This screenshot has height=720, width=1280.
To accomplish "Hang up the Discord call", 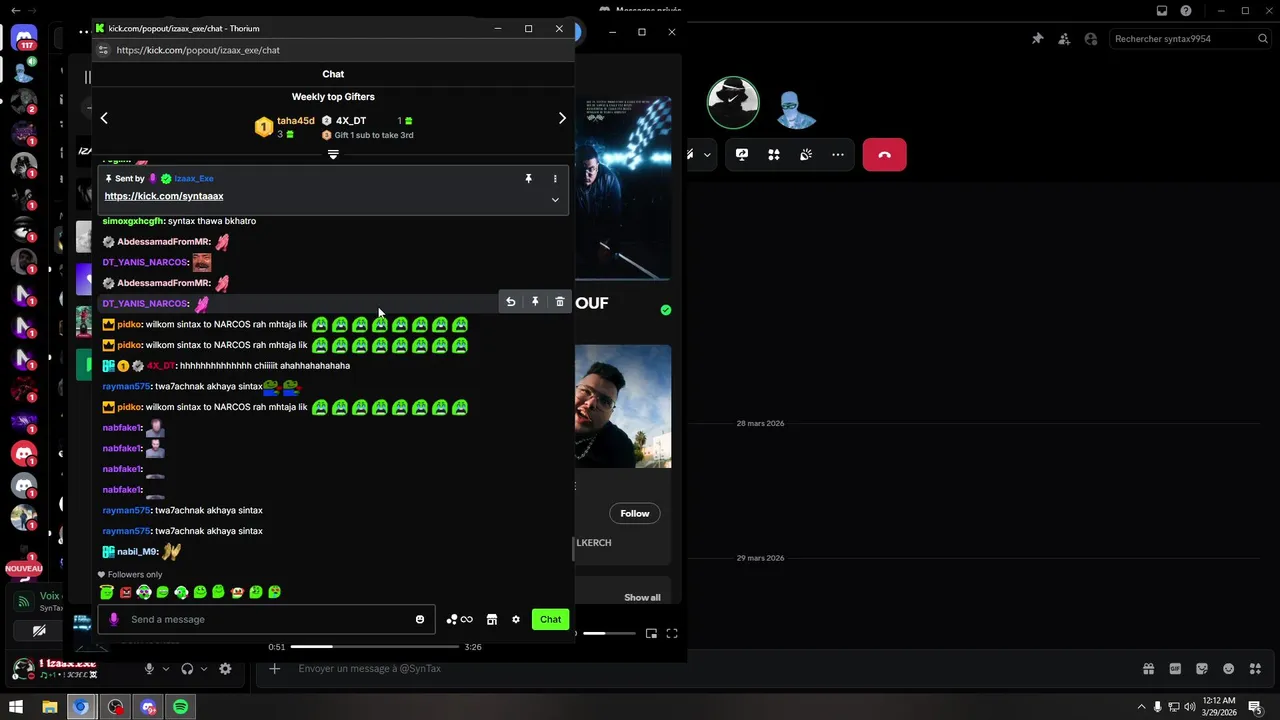I will point(884,155).
